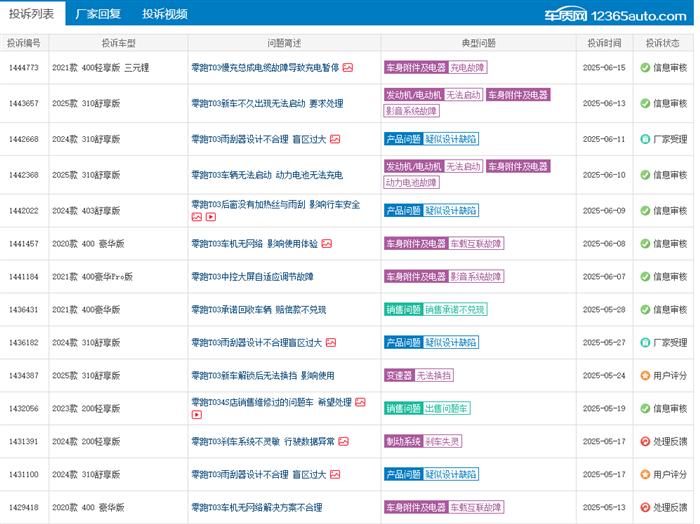Open complaint 零跑T03新车不久出现无法启动 要求处理
Screen dimensions: 700x524
267,103
